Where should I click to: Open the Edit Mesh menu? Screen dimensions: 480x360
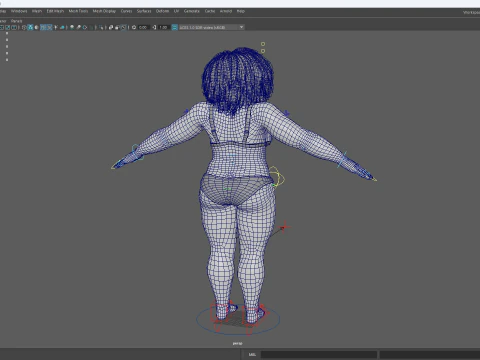(55, 11)
